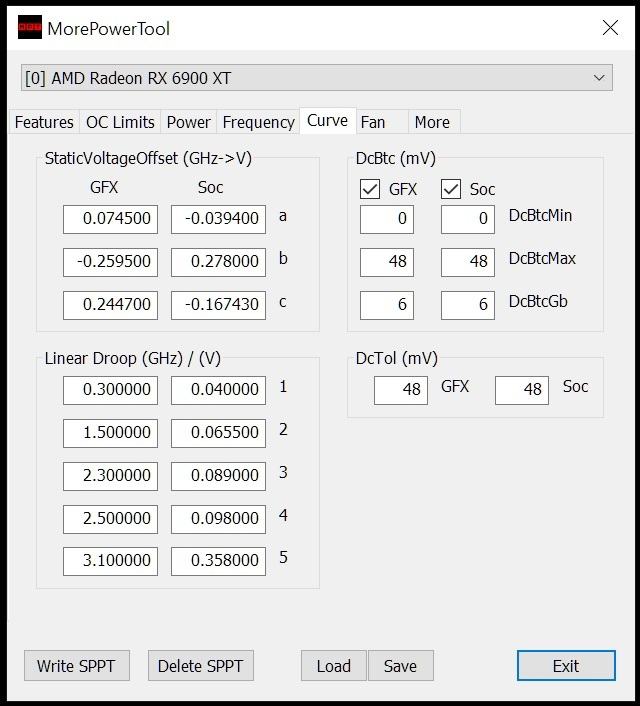
Task: Click the Soc DcBtcMin field
Action: [x=468, y=219]
